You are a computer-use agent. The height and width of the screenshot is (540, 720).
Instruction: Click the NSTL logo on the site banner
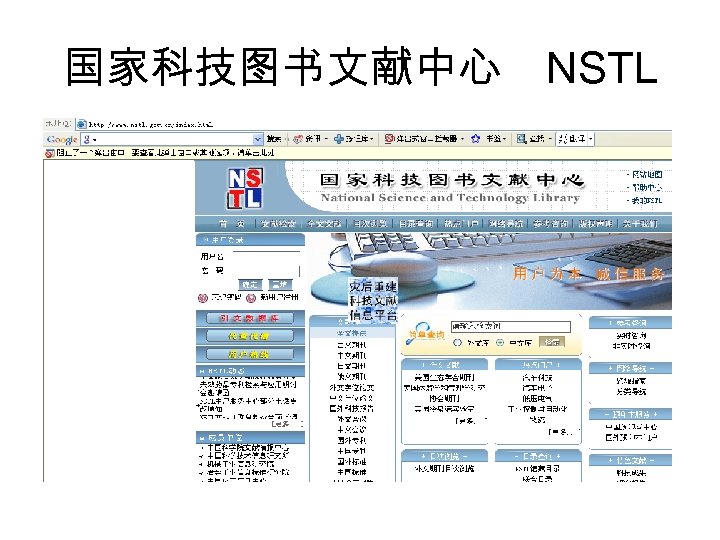click(245, 188)
